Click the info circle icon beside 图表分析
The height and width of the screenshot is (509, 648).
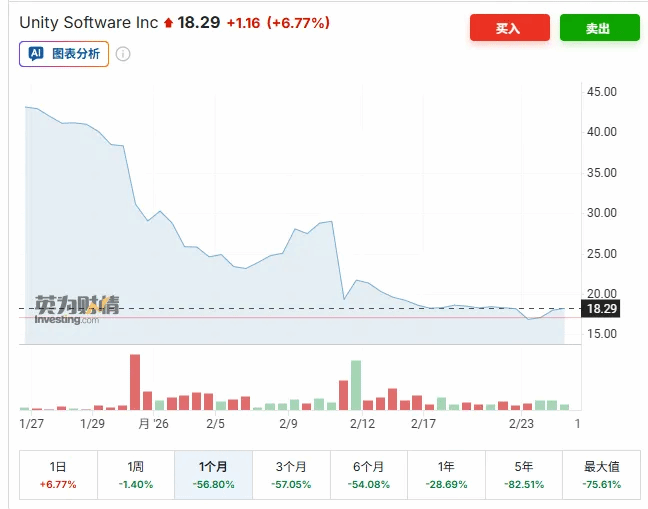(x=123, y=54)
